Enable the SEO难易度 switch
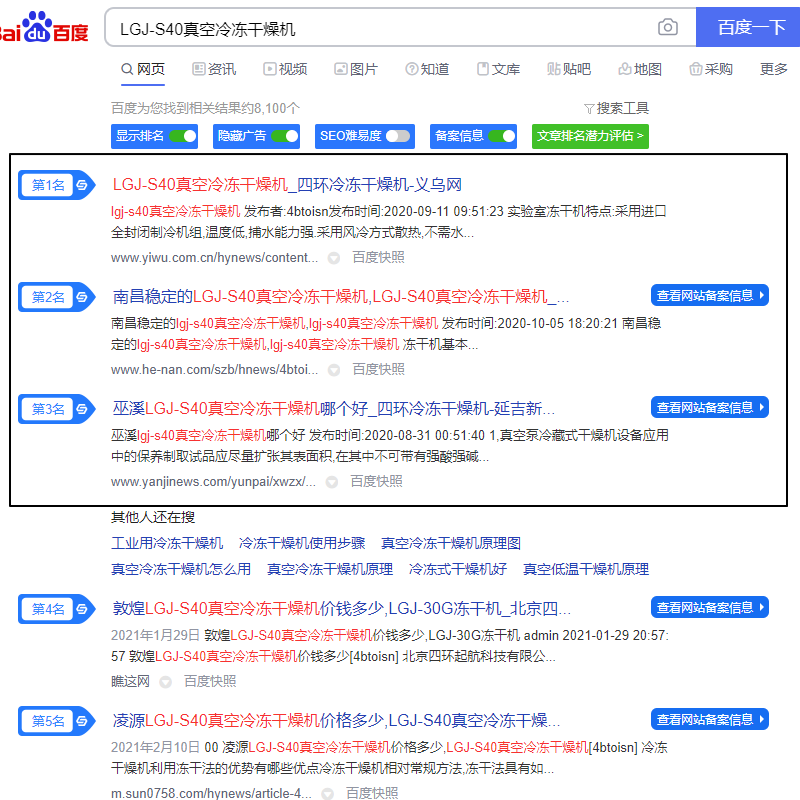Image resolution: width=800 pixels, height=800 pixels. tap(398, 136)
